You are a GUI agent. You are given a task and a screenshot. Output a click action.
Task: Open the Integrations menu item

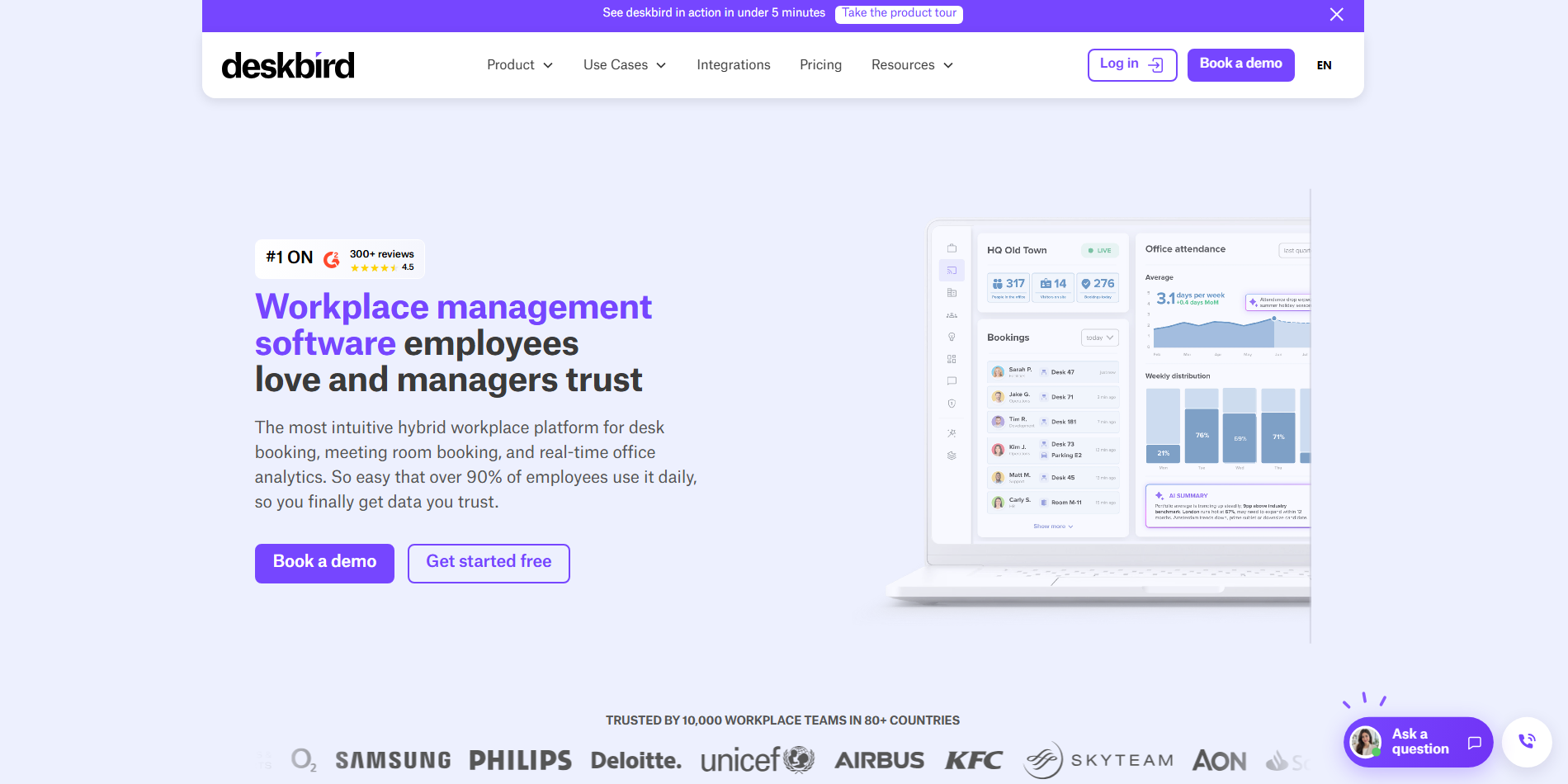click(733, 65)
